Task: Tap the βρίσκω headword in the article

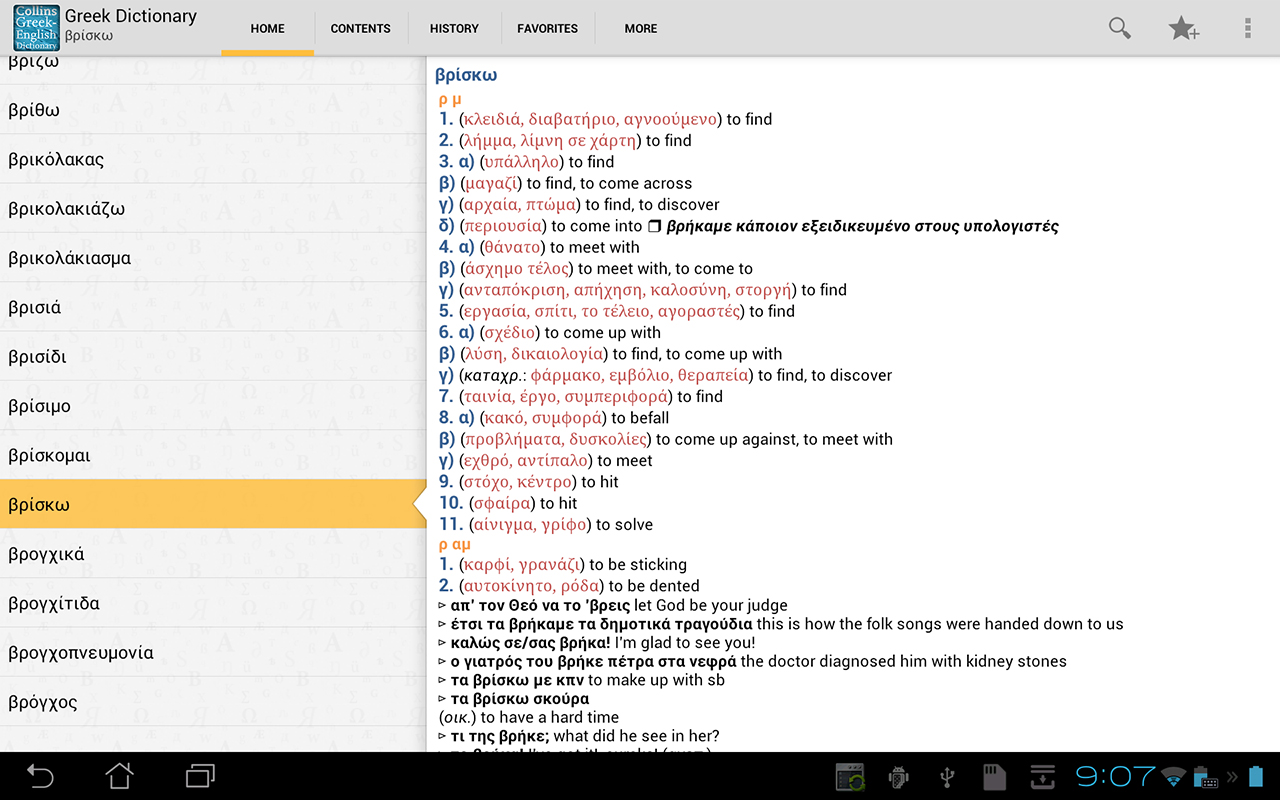Action: (466, 75)
